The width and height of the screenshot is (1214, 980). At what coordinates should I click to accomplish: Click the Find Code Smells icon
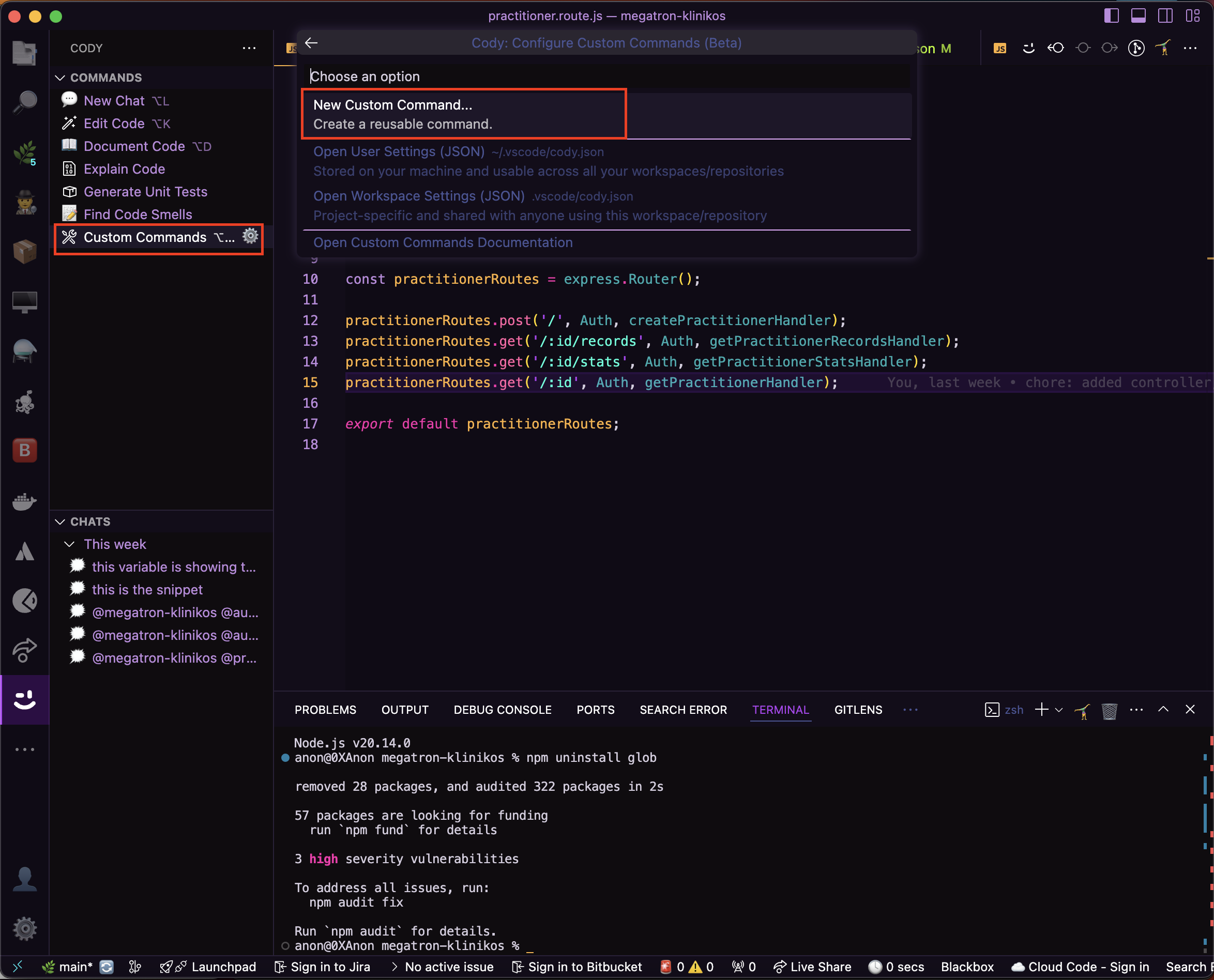point(70,214)
